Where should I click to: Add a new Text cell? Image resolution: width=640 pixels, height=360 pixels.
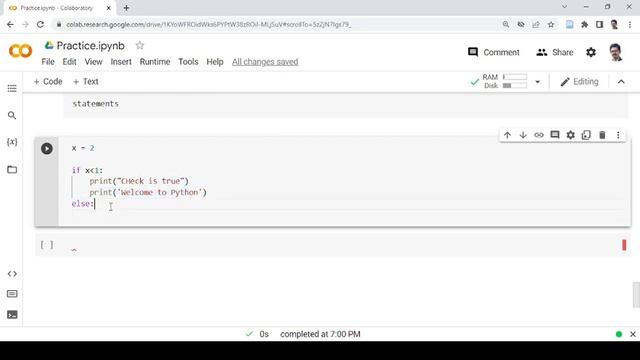click(x=85, y=82)
